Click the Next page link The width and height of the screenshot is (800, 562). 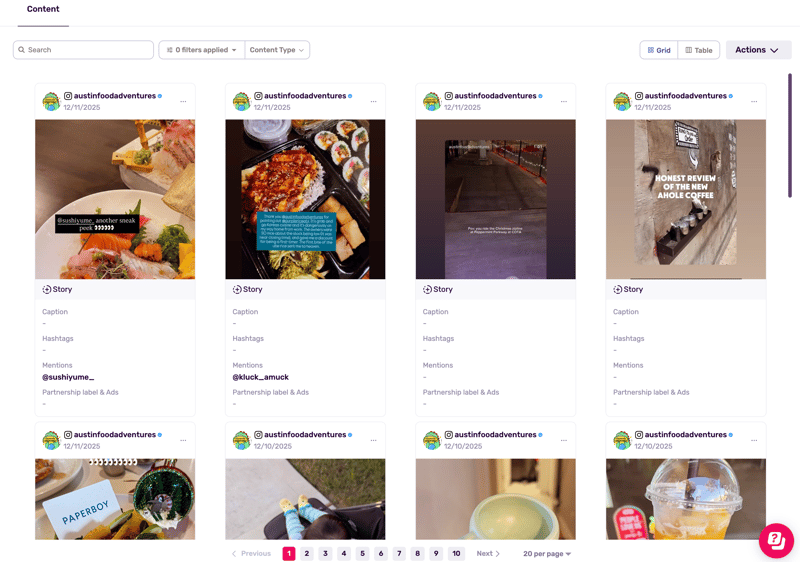(x=488, y=553)
